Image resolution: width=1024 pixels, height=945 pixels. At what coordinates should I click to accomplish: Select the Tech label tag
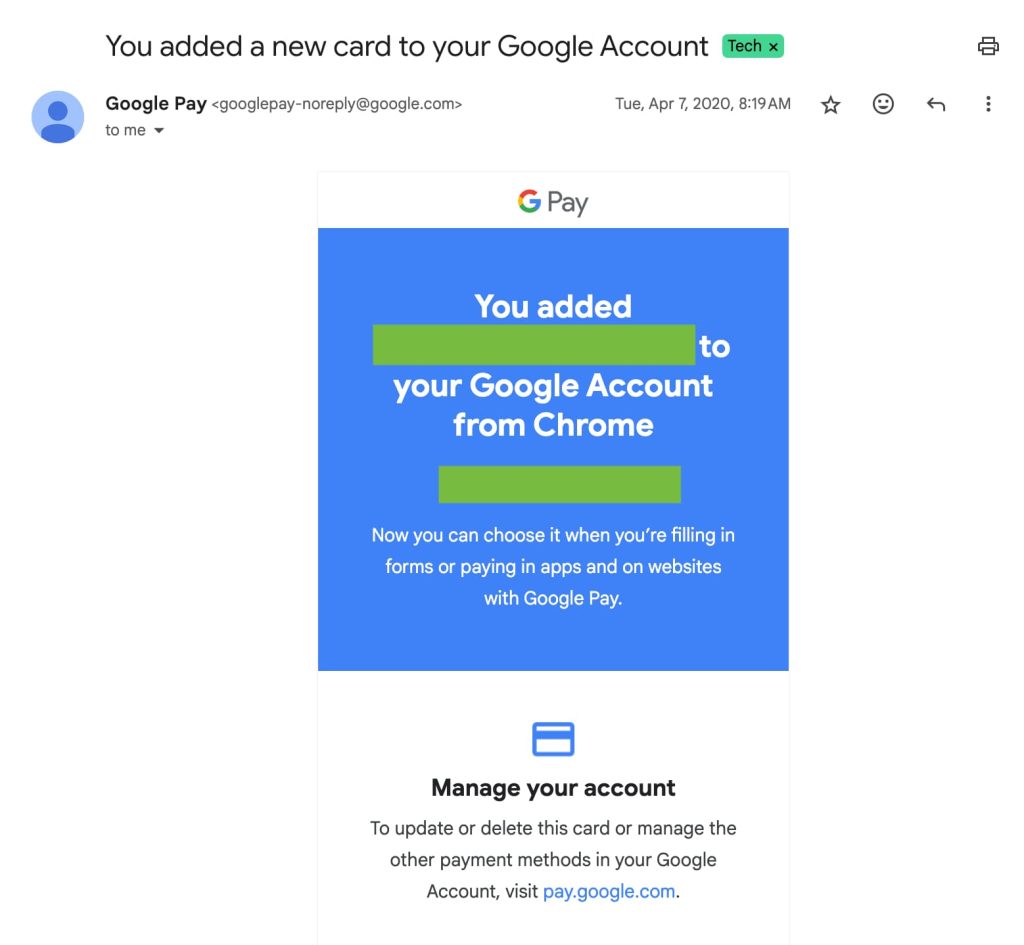(748, 46)
